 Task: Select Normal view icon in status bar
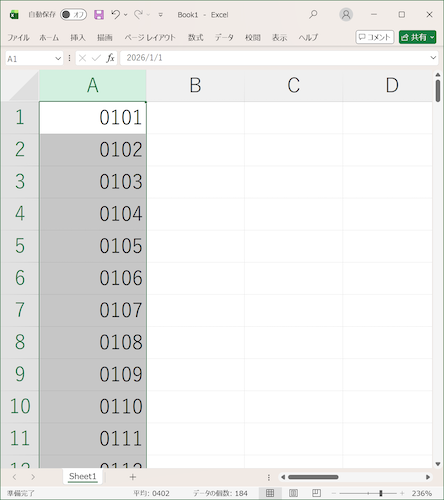coord(270,493)
